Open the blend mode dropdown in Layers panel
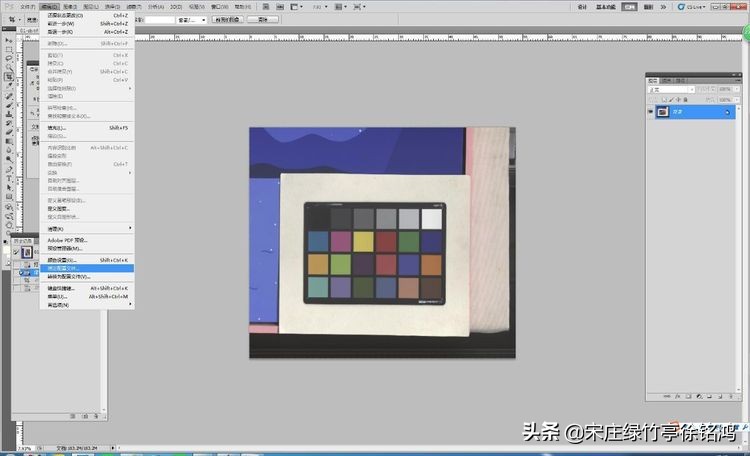Screen dimensions: 750x456 (x=671, y=89)
